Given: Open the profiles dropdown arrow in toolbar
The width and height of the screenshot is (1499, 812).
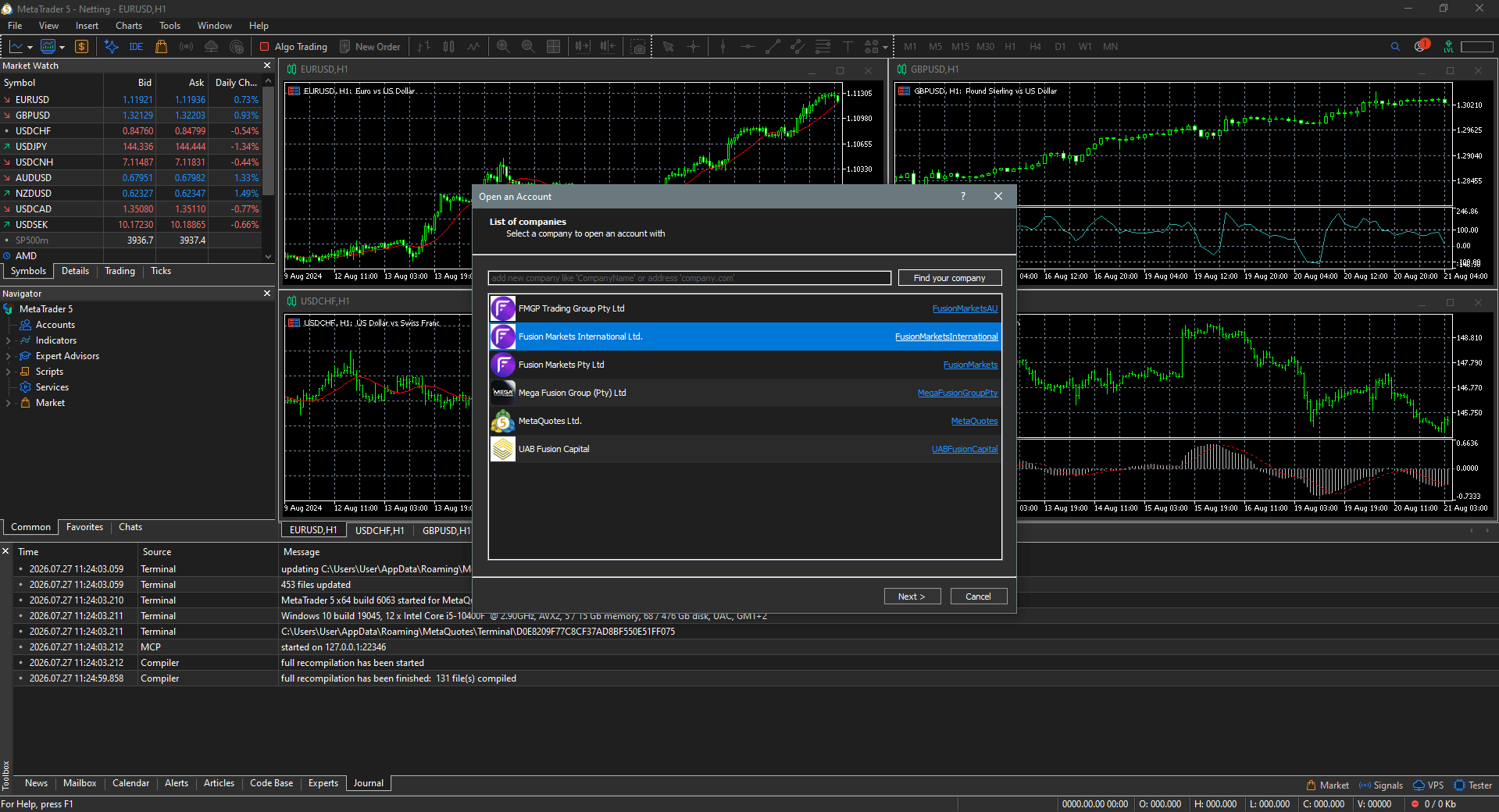Looking at the screenshot, I should (62, 48).
